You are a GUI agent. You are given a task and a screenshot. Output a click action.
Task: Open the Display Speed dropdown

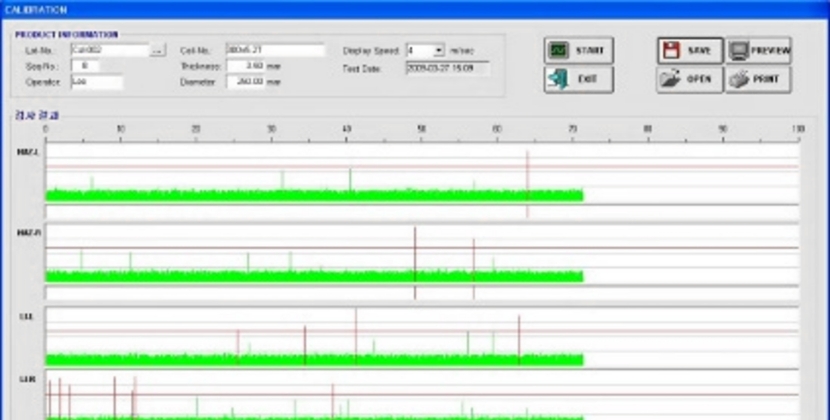[x=438, y=51]
